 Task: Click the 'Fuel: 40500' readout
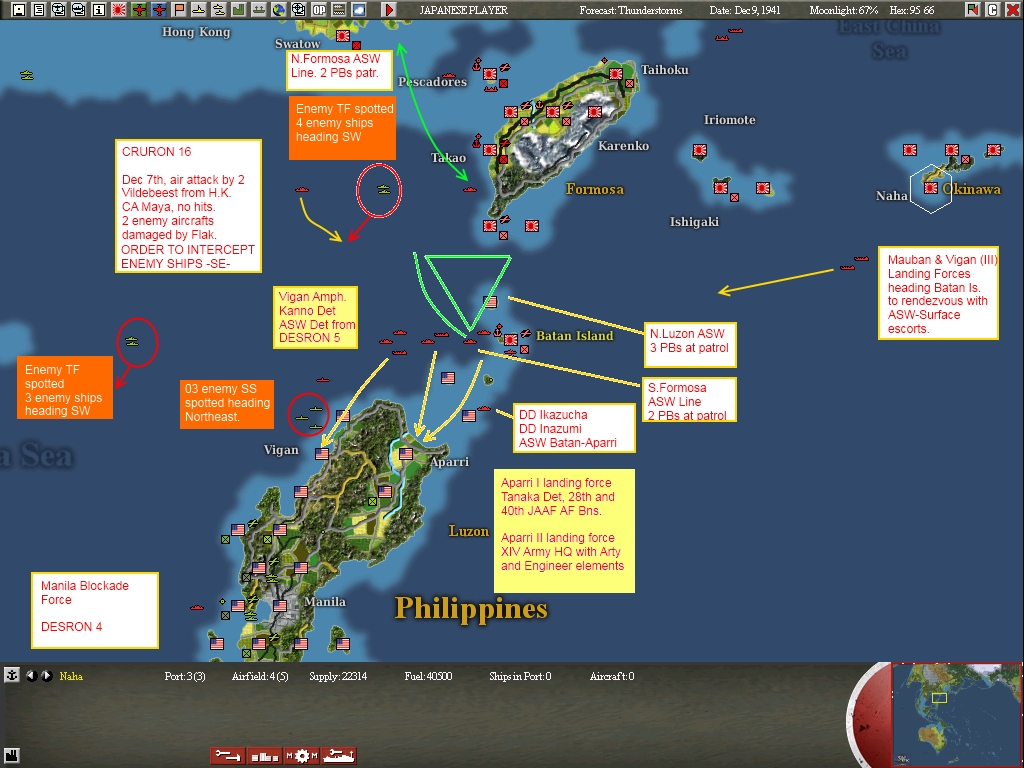click(428, 676)
